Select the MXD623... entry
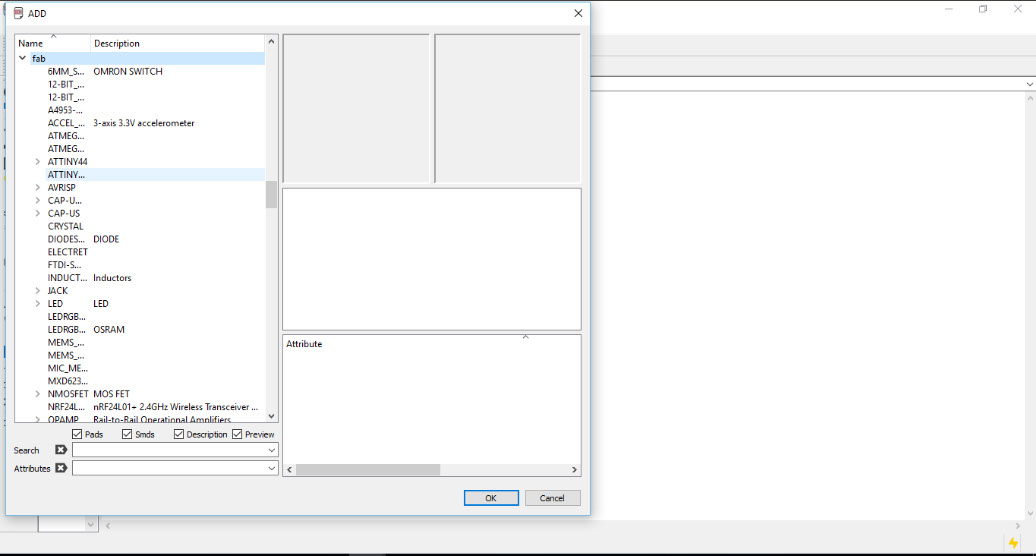Viewport: 1036px width, 556px height. point(155,381)
